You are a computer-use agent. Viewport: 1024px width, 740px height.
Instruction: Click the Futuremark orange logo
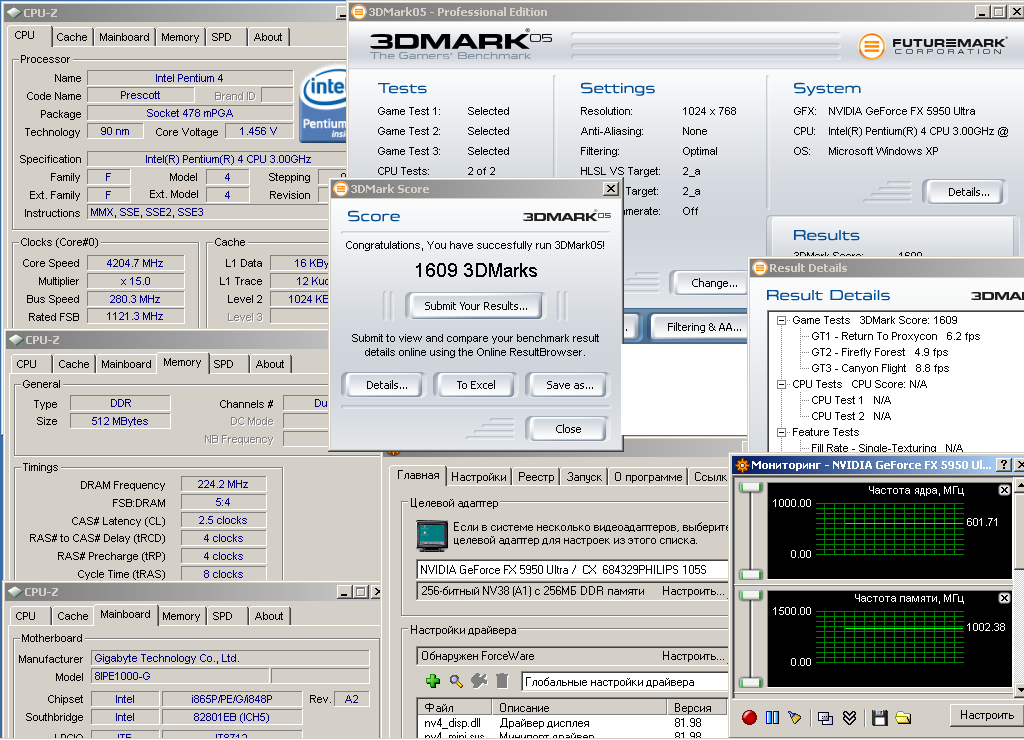tap(871, 46)
